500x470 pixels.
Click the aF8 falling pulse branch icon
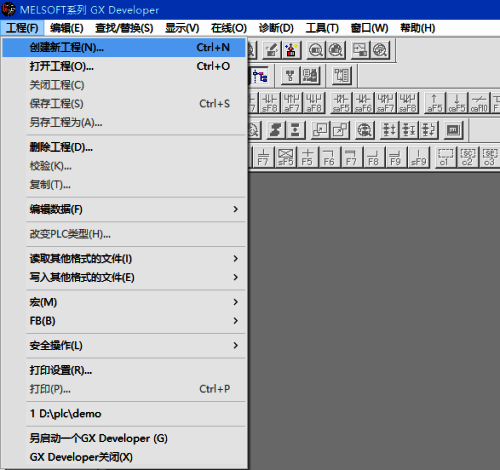click(314, 103)
